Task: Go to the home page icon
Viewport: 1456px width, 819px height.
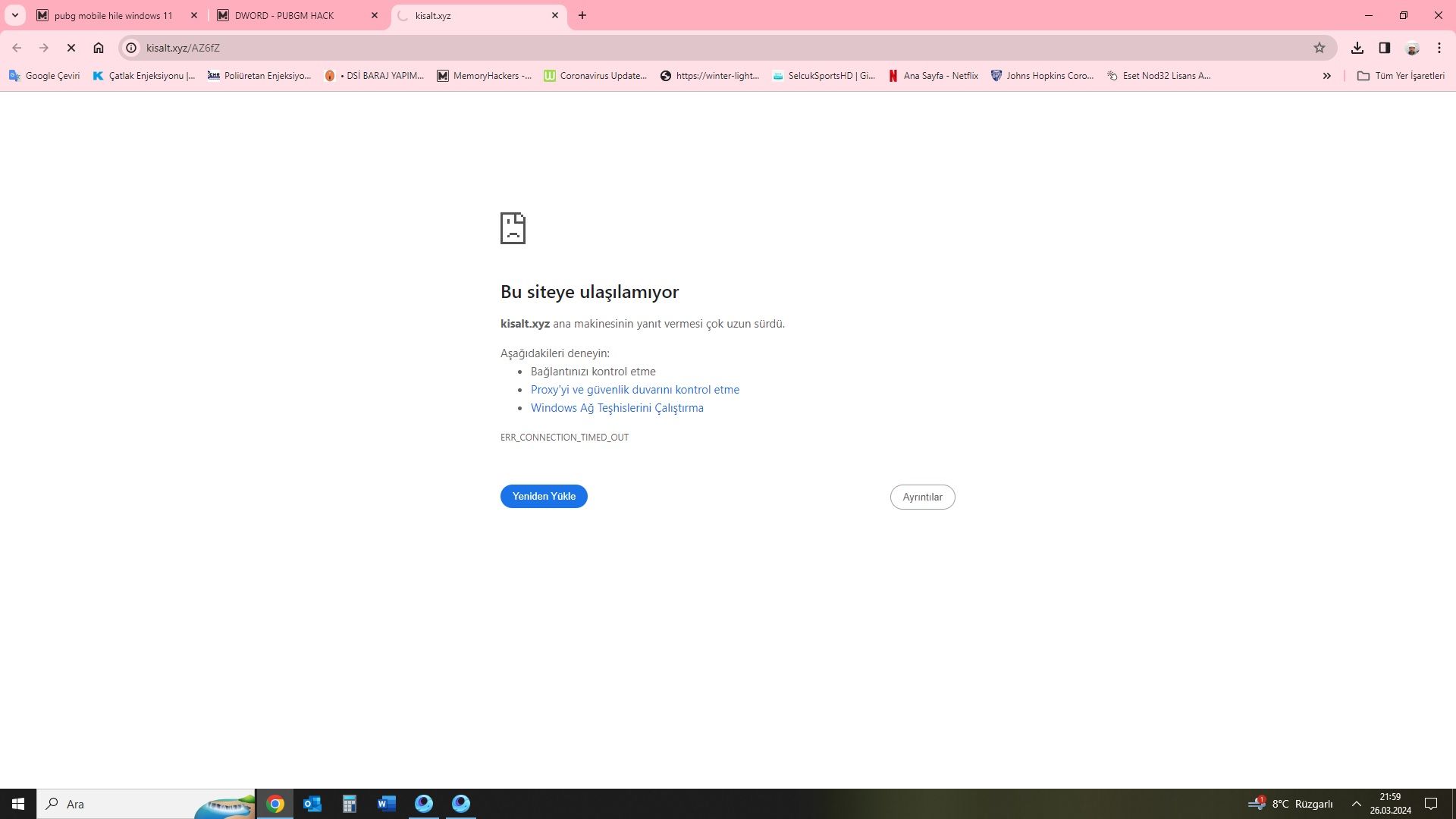Action: [x=99, y=48]
